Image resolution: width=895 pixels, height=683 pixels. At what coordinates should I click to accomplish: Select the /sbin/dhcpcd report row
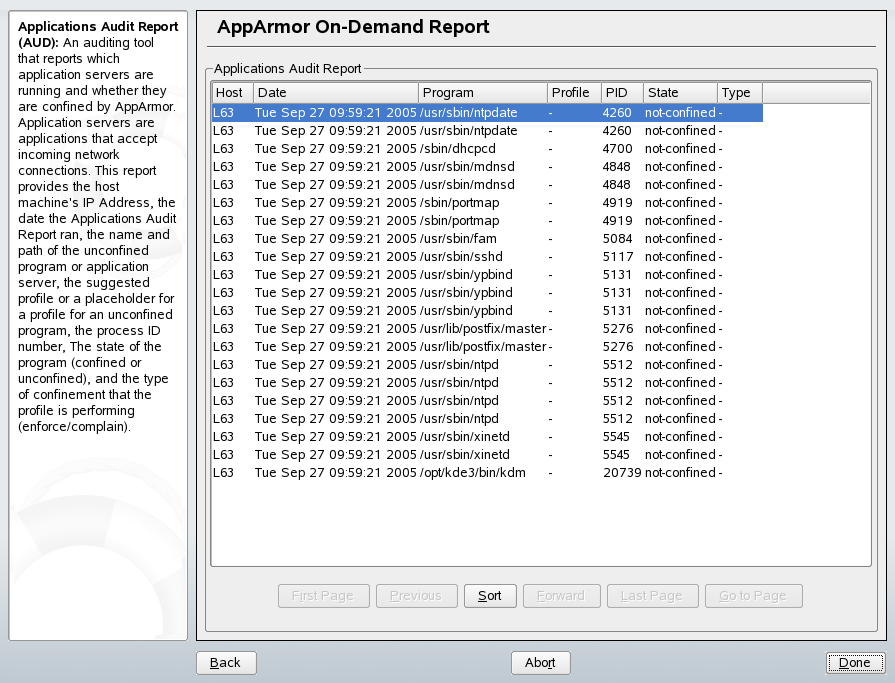400,148
